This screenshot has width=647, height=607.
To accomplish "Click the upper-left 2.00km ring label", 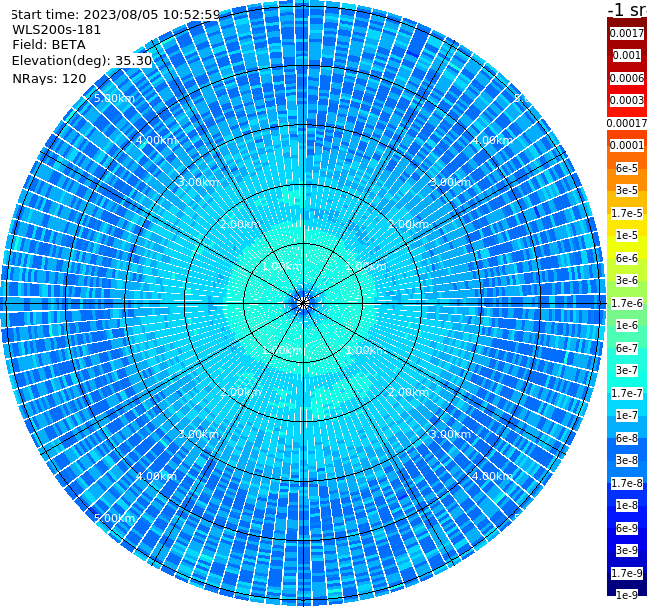I will click(x=240, y=224).
